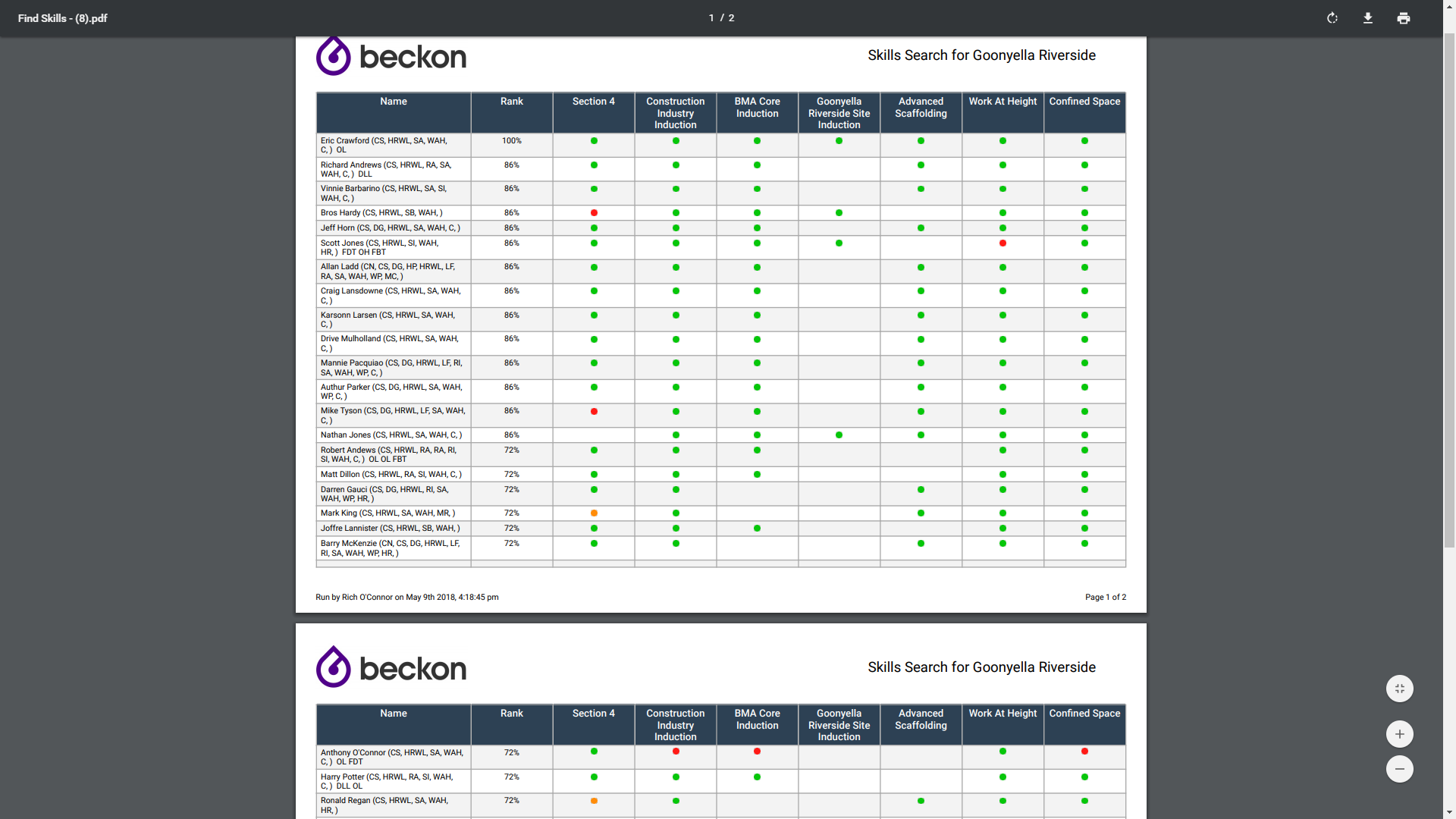Click the red Work At Height dot for Scott Jones
This screenshot has width=1456, height=819.
[1003, 243]
